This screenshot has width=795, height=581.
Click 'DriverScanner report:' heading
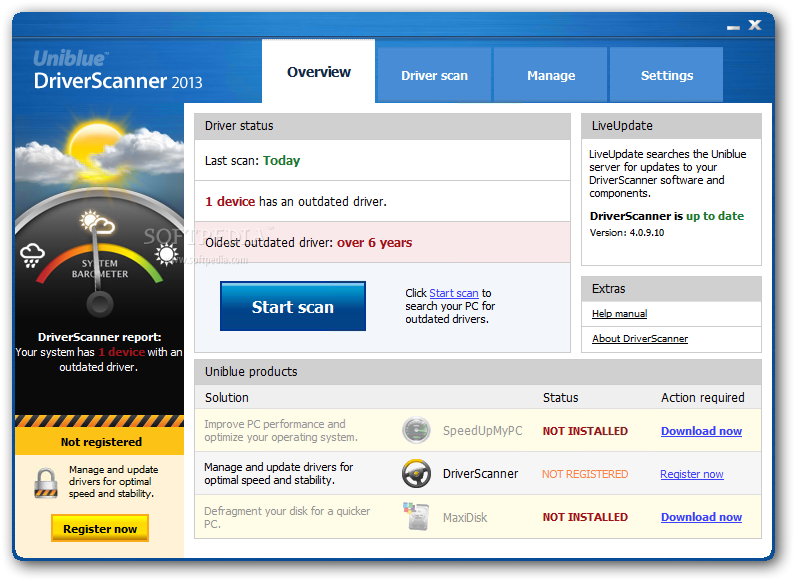pos(99,337)
